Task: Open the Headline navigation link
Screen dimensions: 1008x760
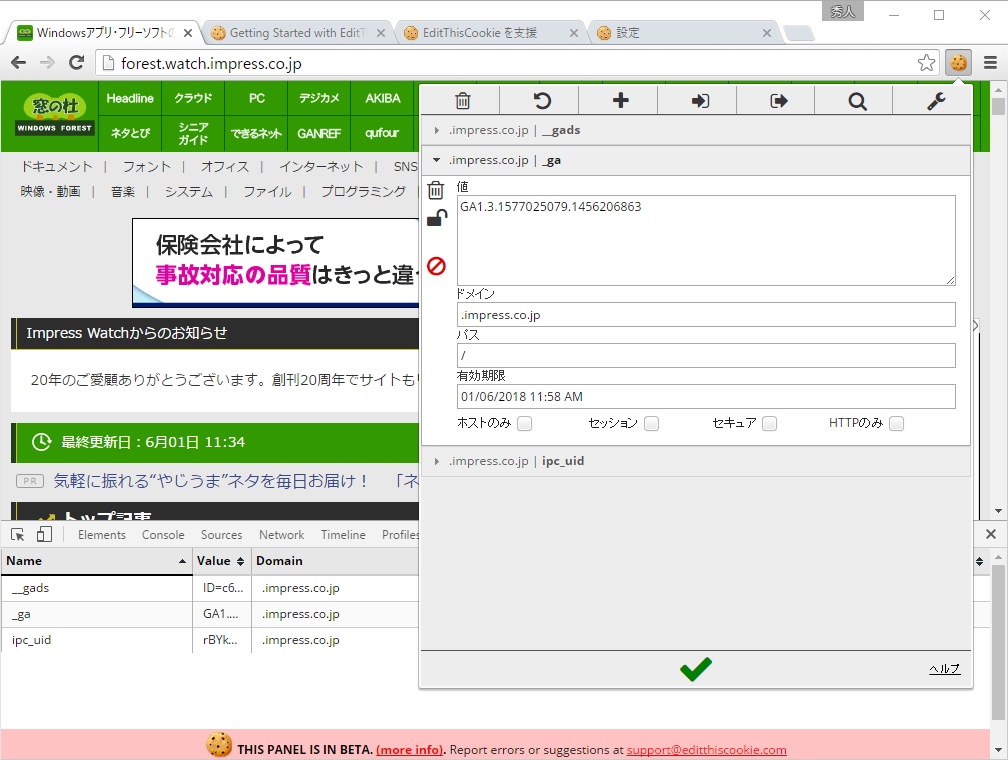Action: pyautogui.click(x=130, y=98)
